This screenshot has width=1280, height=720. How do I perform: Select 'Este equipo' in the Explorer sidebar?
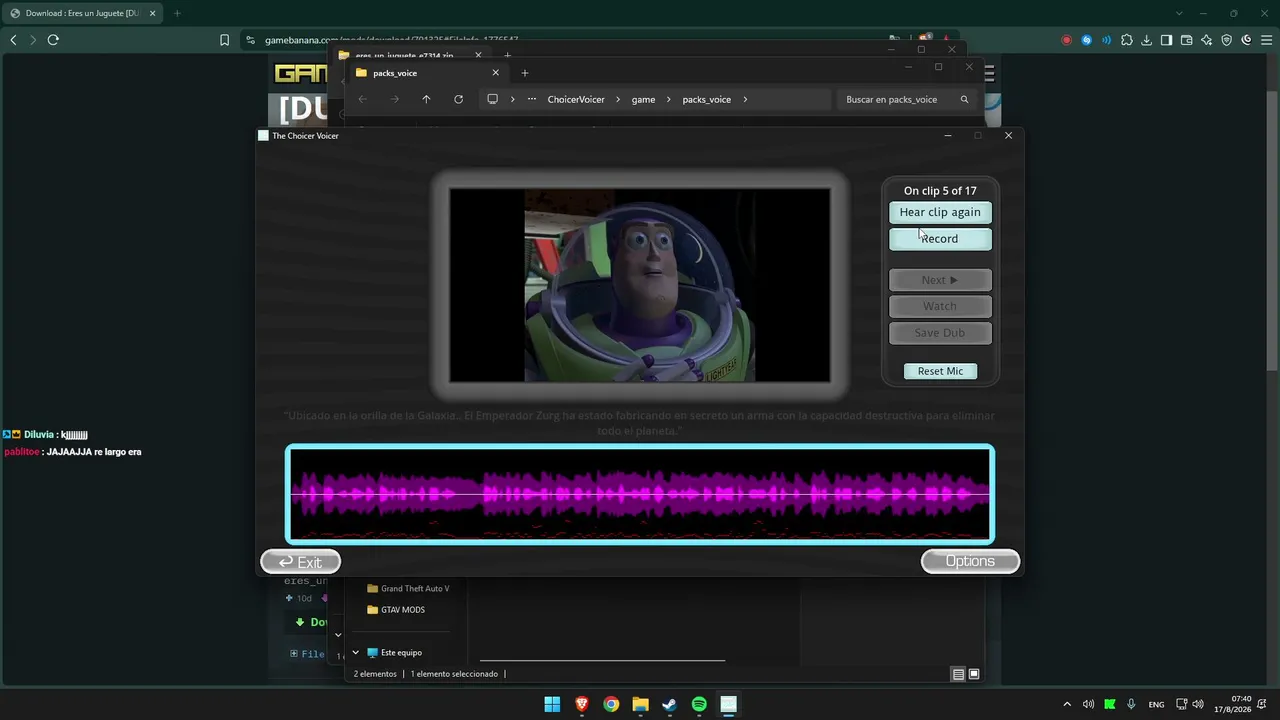[x=394, y=653]
